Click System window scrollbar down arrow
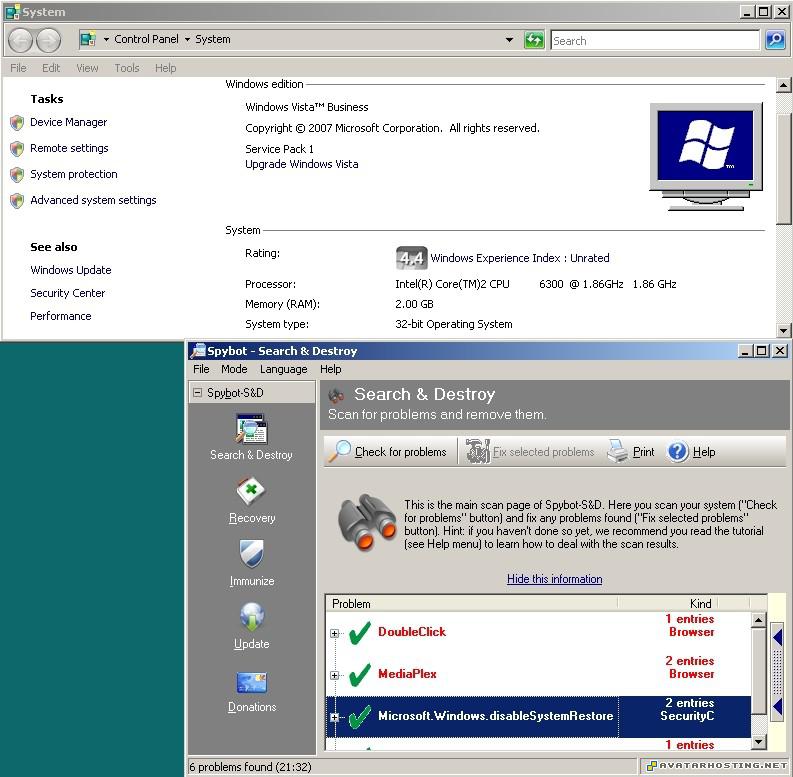This screenshot has width=793, height=777. point(783,330)
